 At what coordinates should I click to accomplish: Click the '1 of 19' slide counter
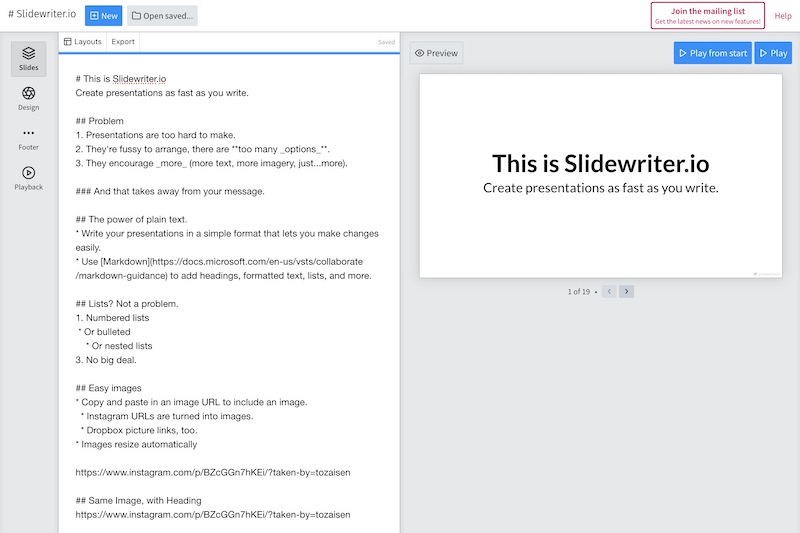tap(579, 292)
